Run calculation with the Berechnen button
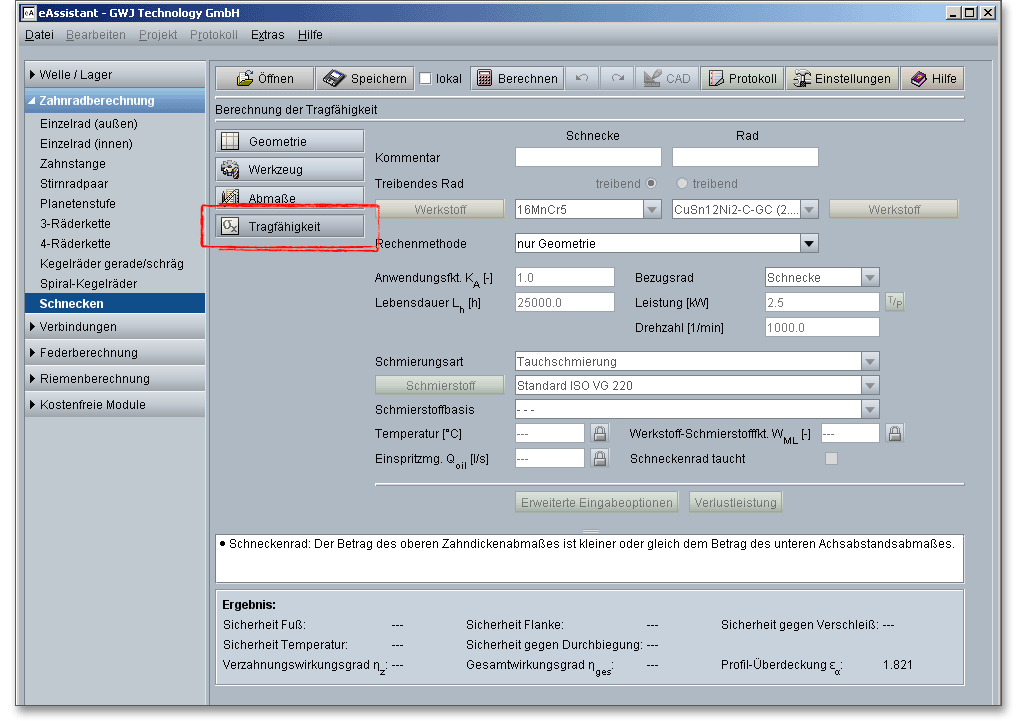The height and width of the screenshot is (721, 1017). click(517, 79)
